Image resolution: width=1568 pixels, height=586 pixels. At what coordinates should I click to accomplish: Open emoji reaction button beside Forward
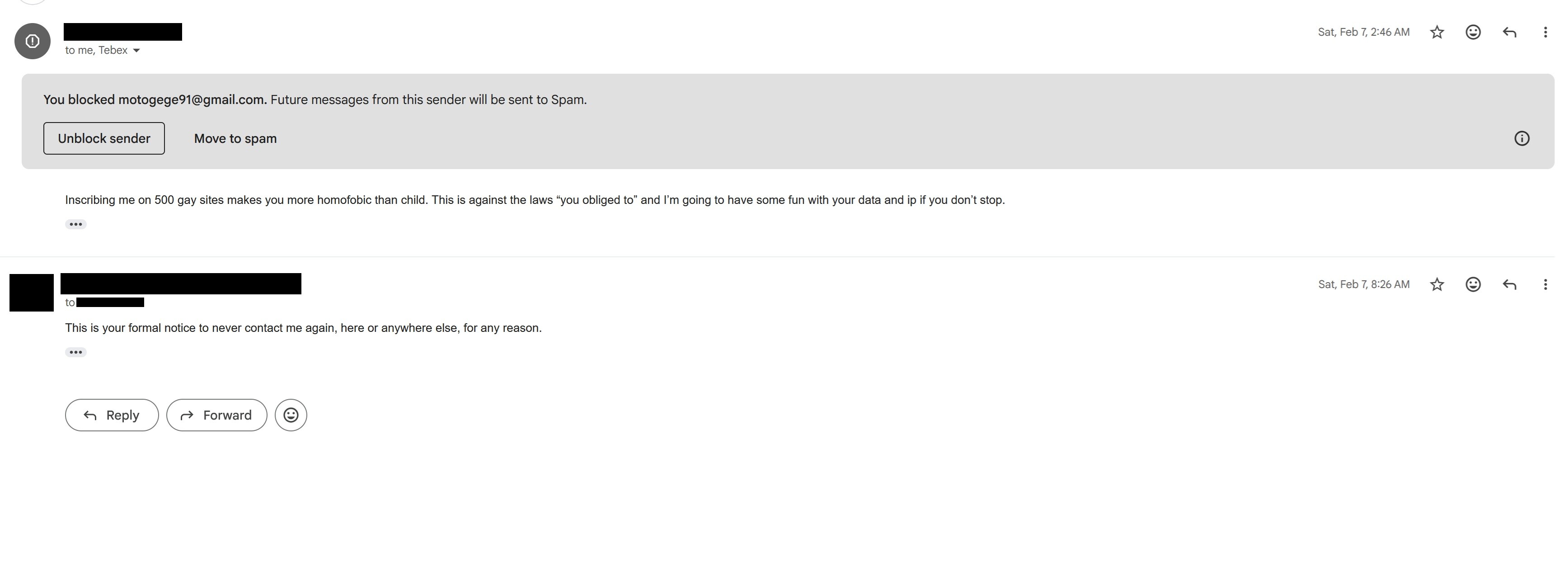(x=291, y=416)
